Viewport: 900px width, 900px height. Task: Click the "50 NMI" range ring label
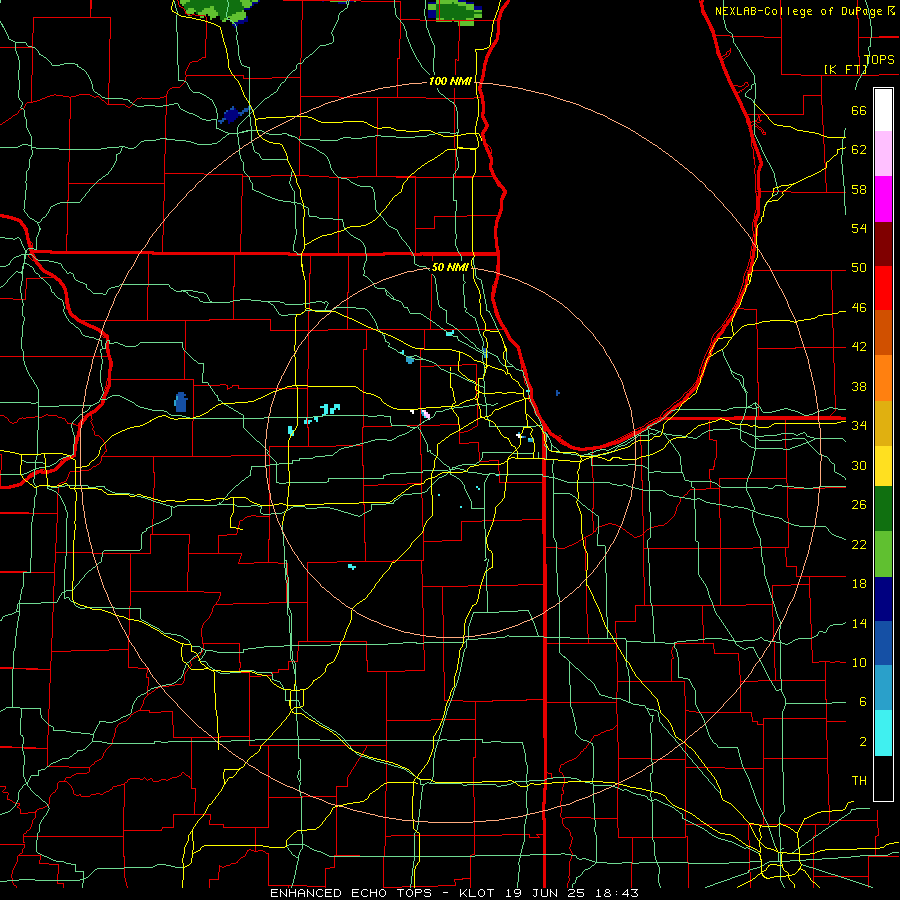449,267
